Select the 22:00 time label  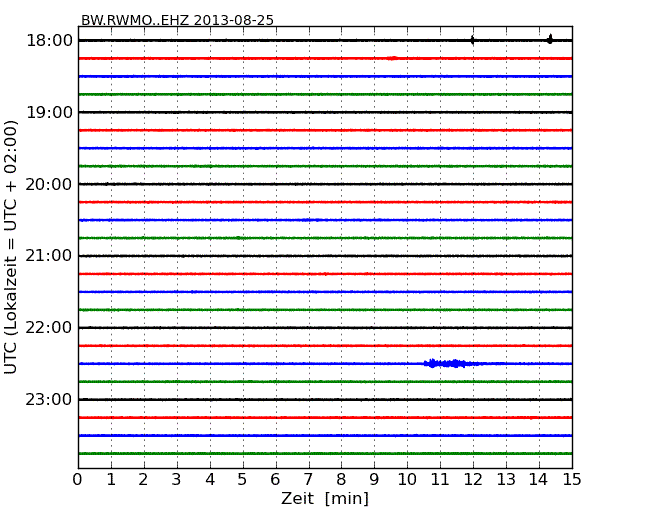pyautogui.click(x=49, y=328)
